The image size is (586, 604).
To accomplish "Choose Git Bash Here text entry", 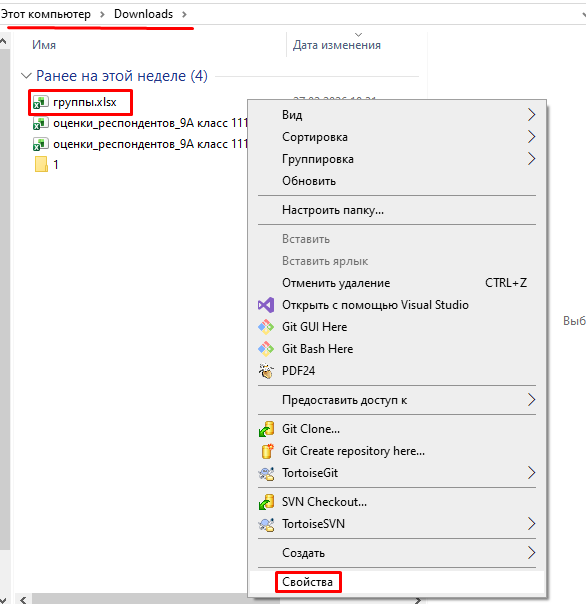I will click(317, 349).
